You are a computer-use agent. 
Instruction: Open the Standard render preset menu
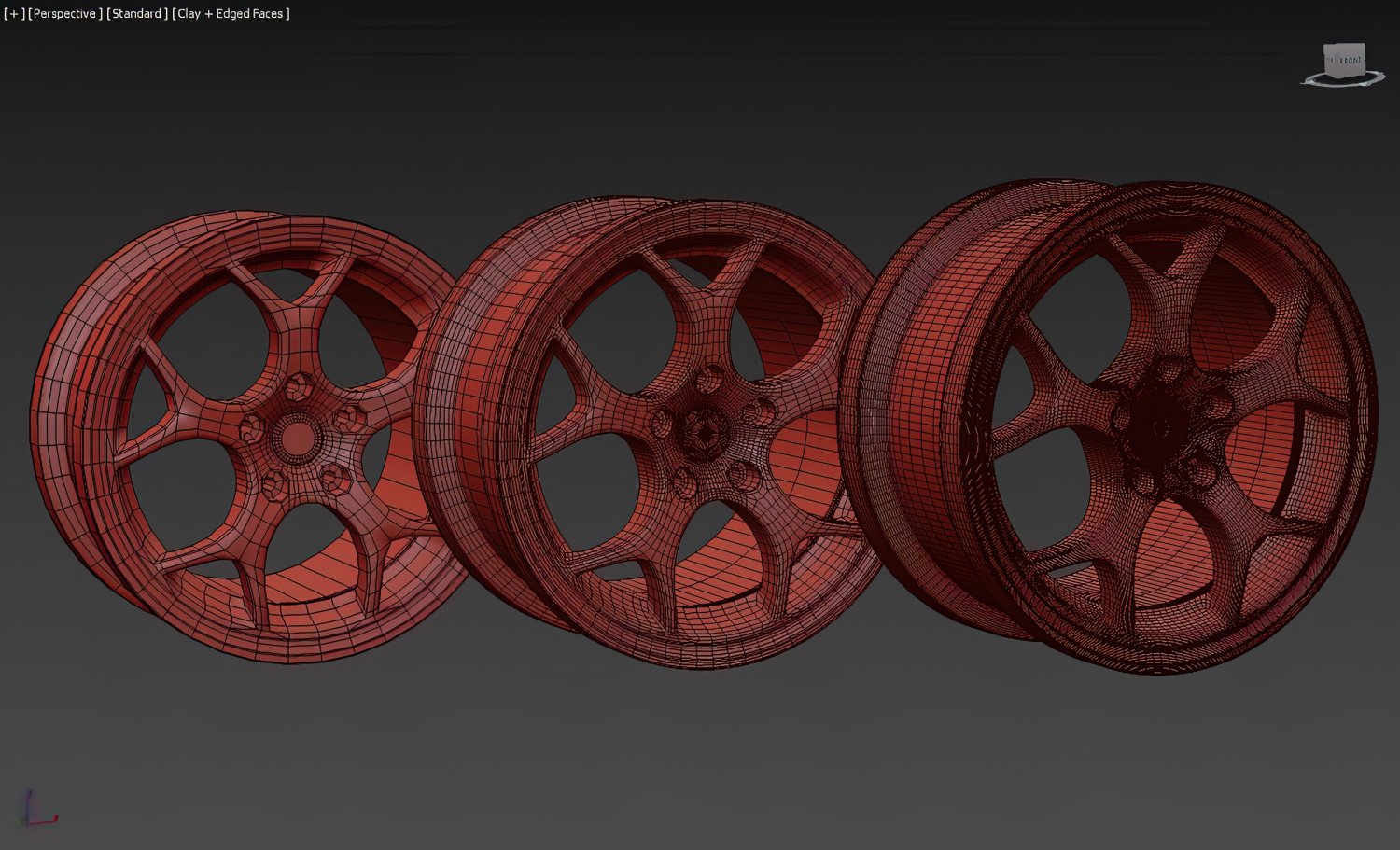coord(135,13)
